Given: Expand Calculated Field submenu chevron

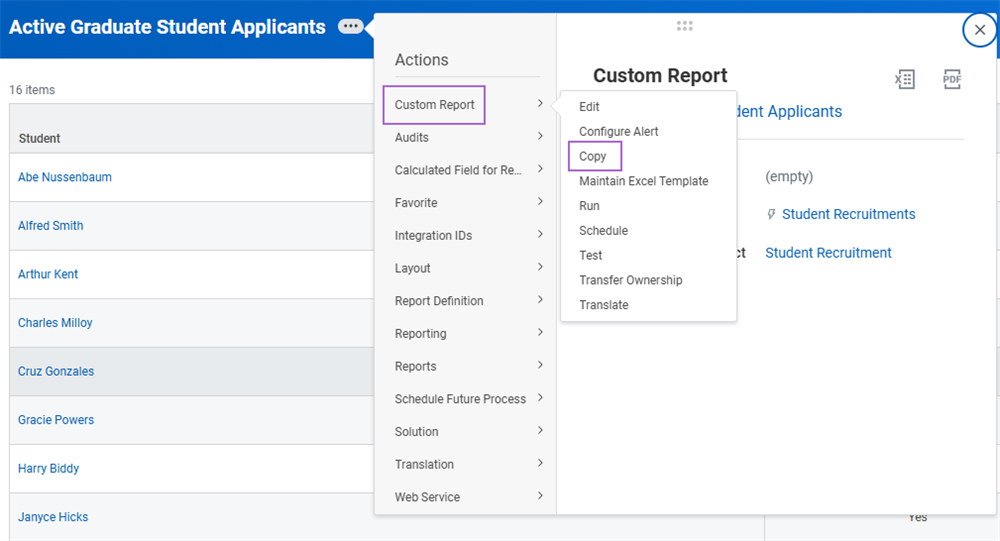Looking at the screenshot, I should click(540, 168).
